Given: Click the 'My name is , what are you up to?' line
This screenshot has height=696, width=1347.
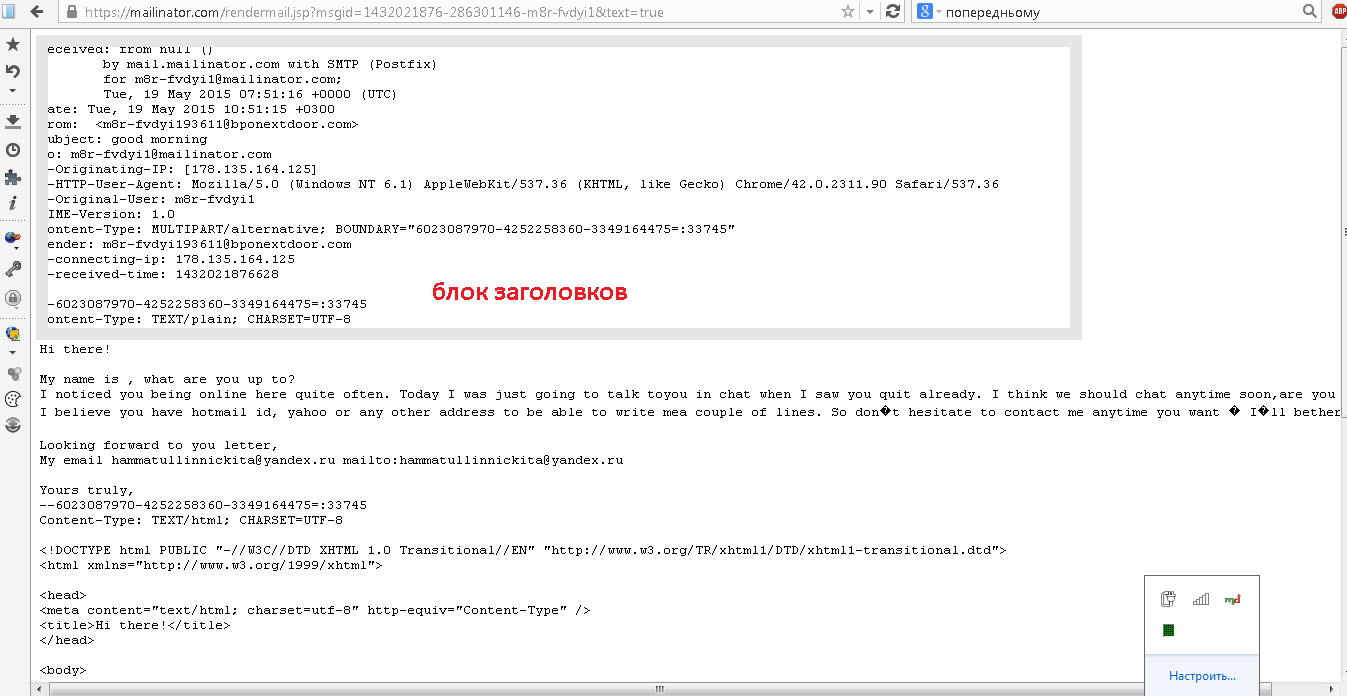Looking at the screenshot, I should click(x=167, y=379).
